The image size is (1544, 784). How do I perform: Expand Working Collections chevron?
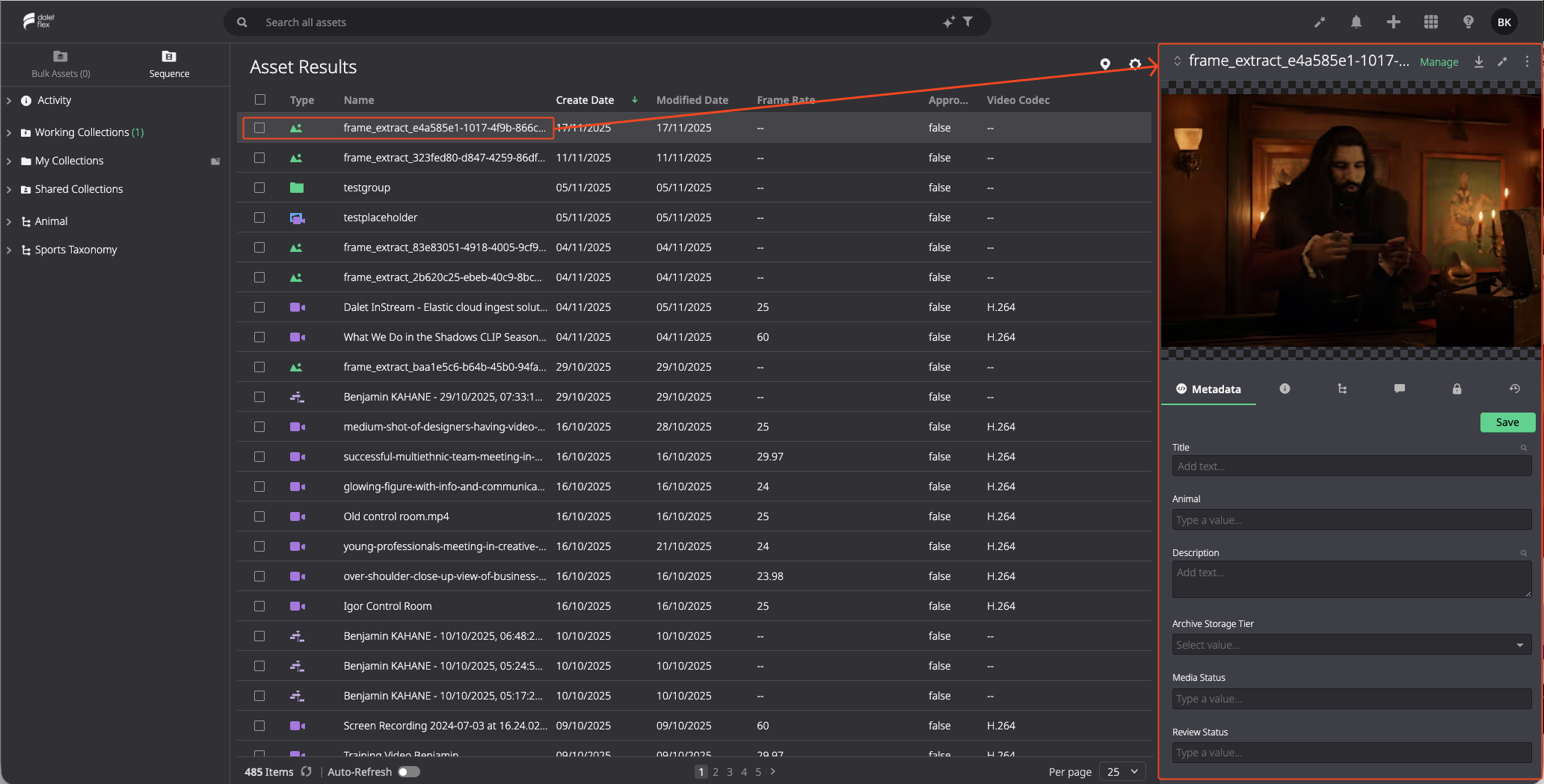pos(9,132)
